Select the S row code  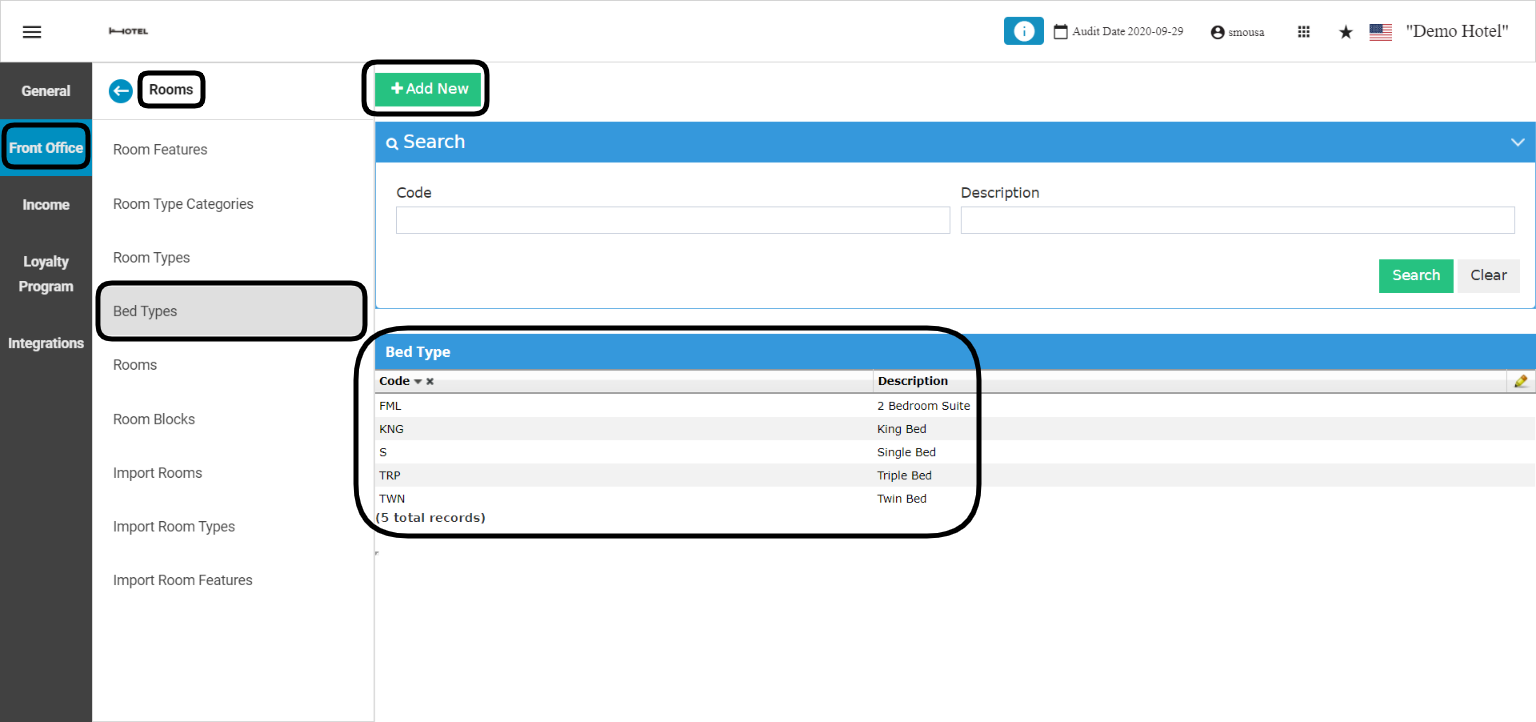(x=383, y=452)
